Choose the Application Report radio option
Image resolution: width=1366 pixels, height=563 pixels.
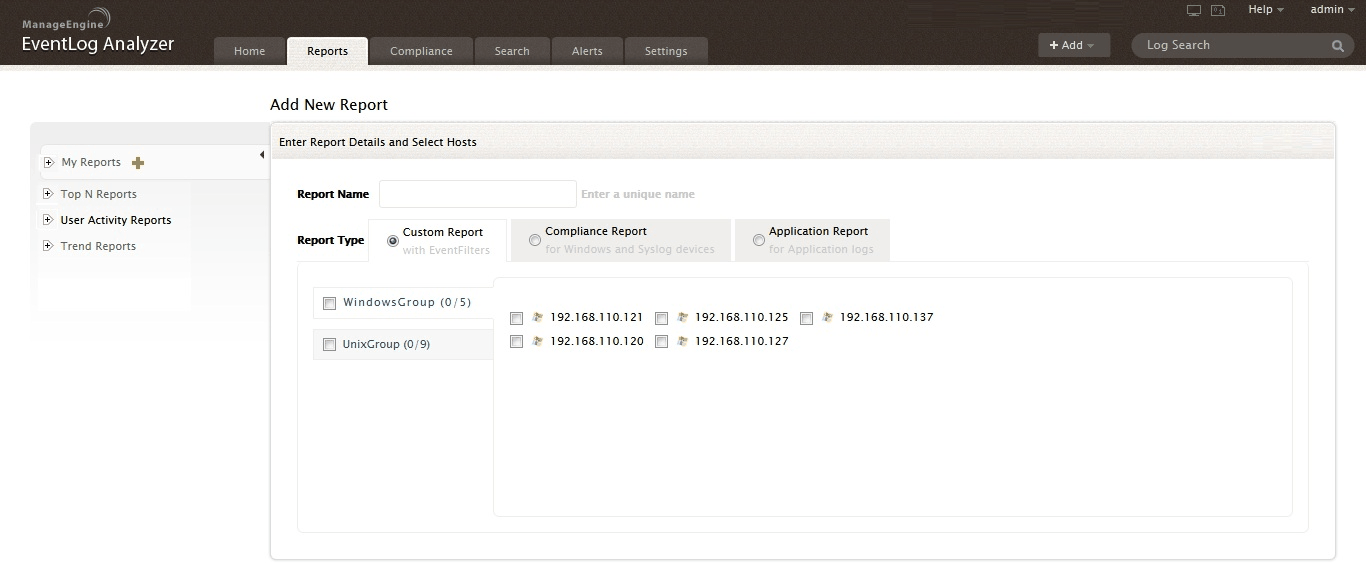(759, 240)
